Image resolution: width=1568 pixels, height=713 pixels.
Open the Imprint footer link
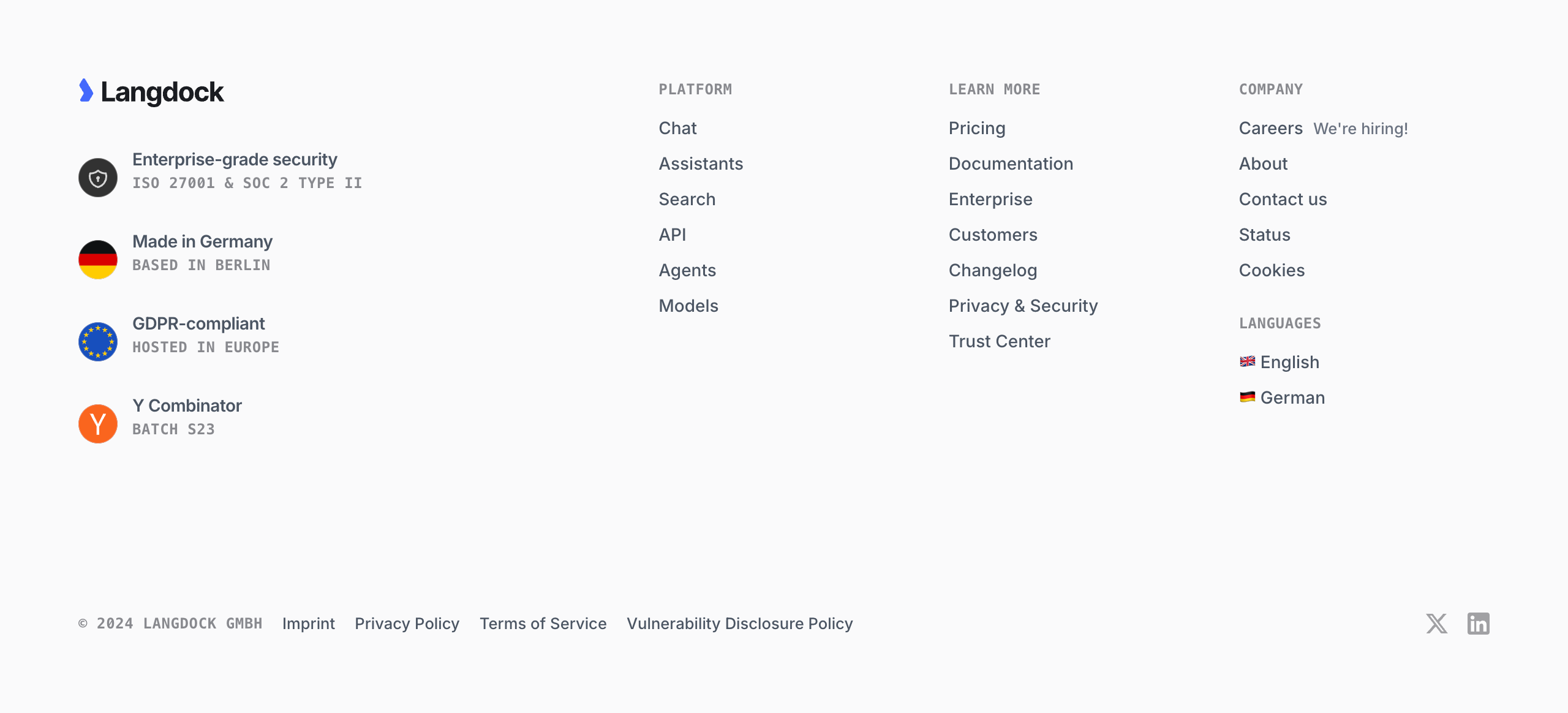[x=308, y=624]
